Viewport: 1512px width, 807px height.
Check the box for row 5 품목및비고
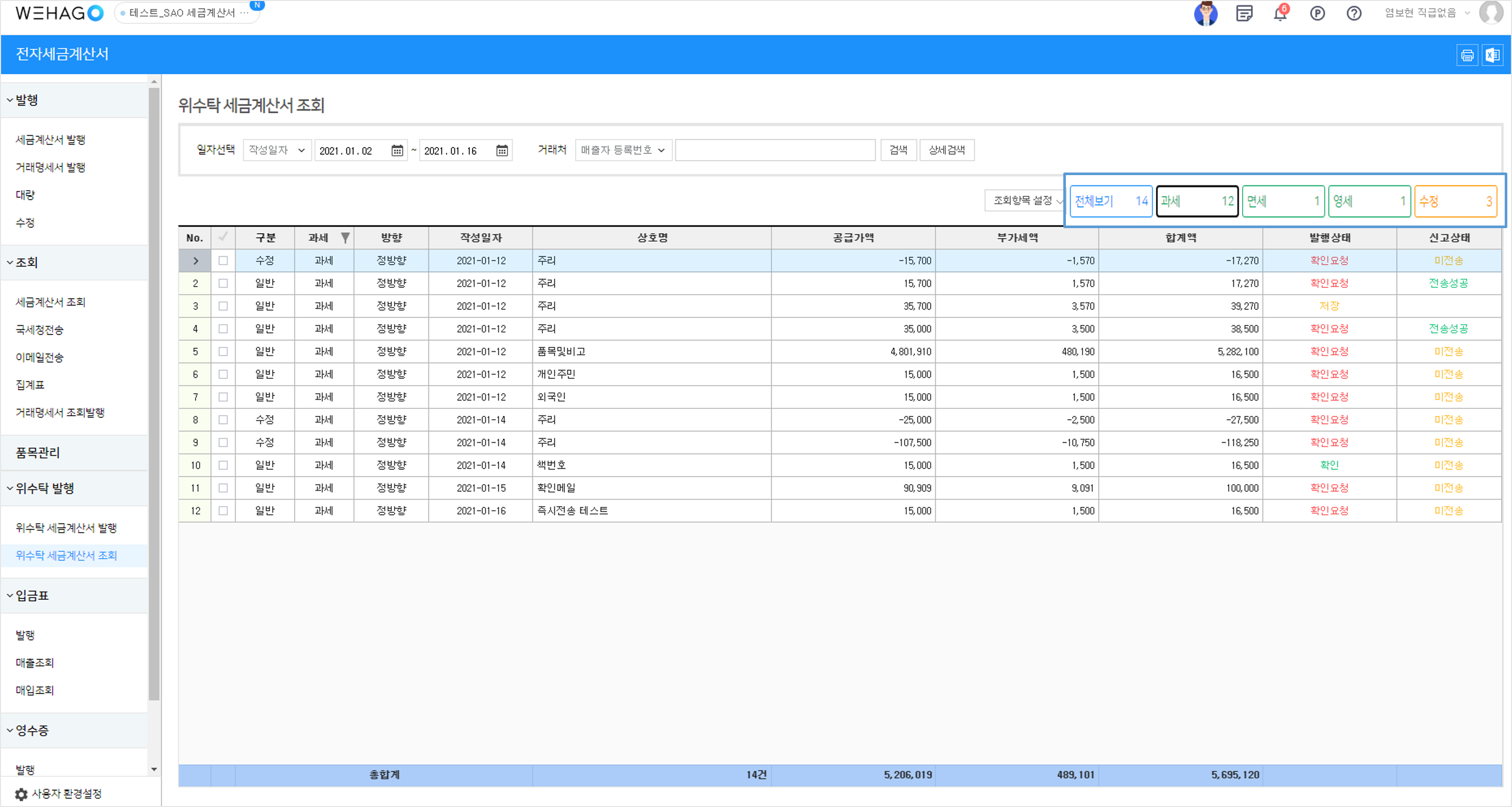click(x=223, y=351)
